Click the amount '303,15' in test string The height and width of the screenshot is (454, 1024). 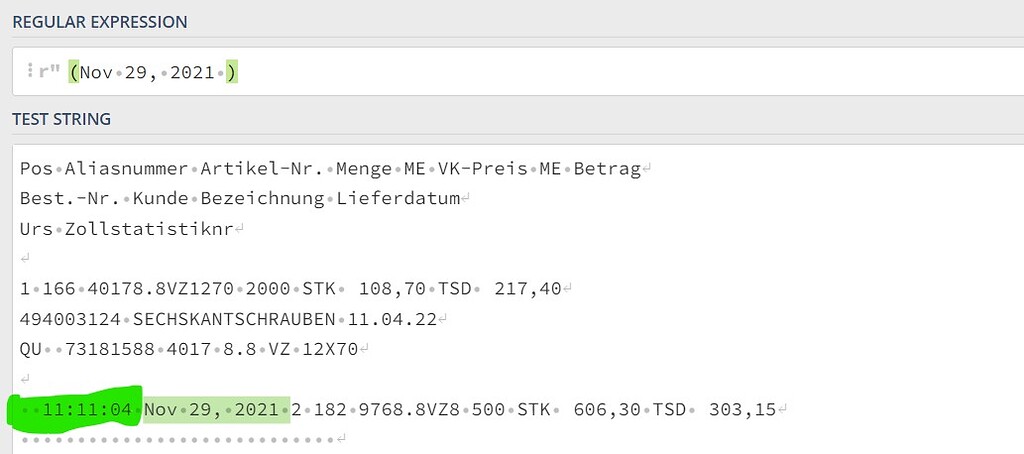click(742, 410)
